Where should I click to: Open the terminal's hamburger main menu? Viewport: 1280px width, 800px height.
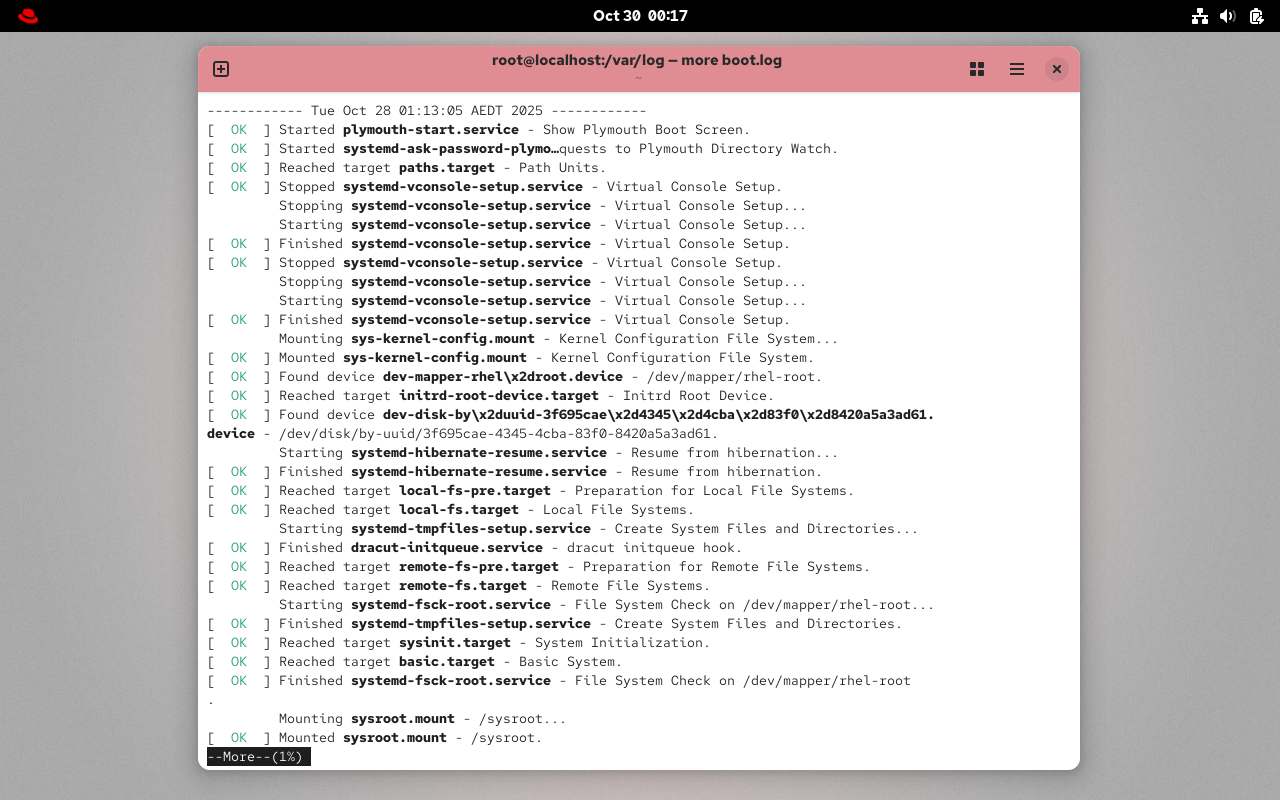1017,69
